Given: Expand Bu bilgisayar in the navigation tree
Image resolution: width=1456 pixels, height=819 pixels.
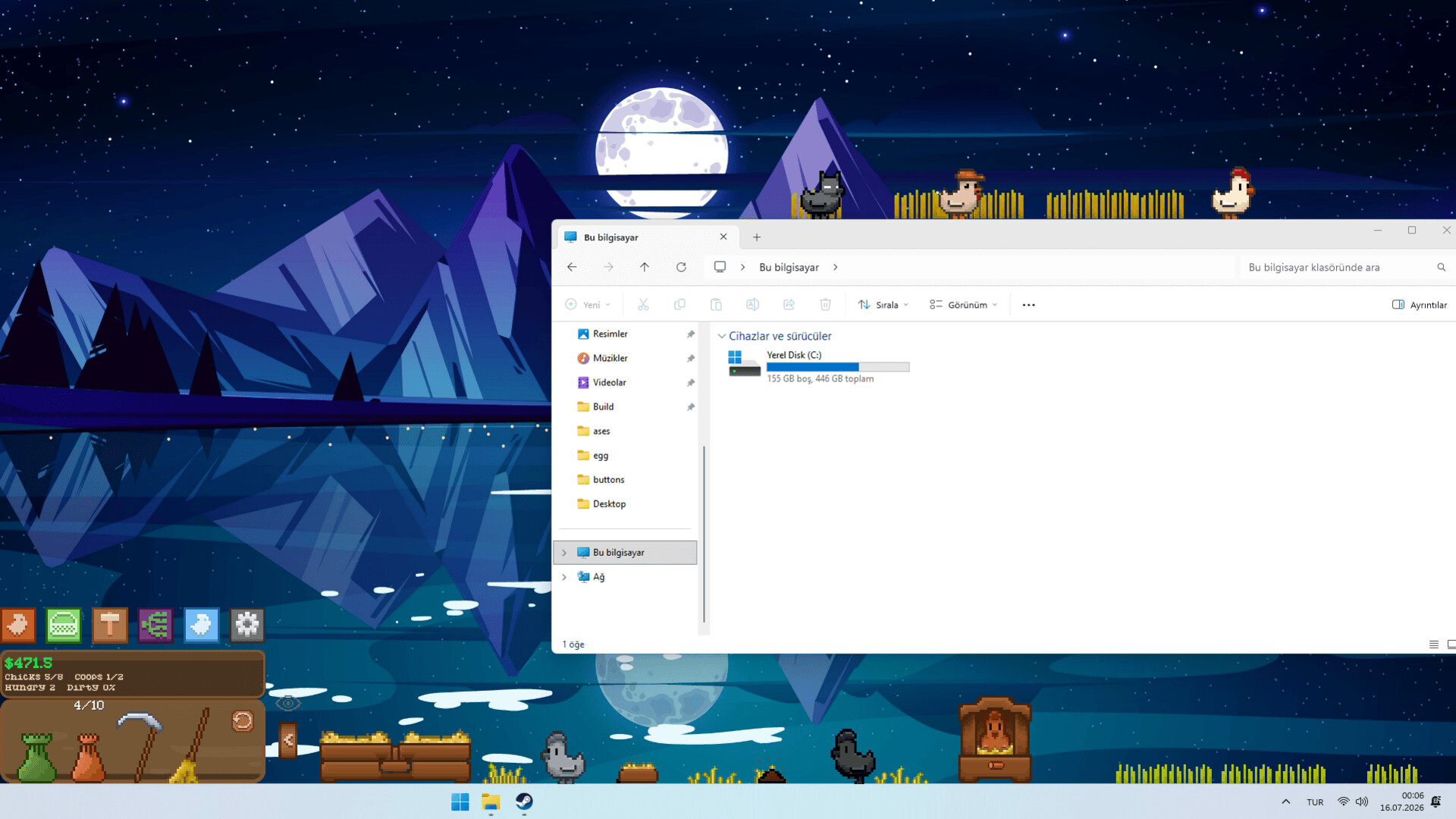Looking at the screenshot, I should (x=564, y=553).
